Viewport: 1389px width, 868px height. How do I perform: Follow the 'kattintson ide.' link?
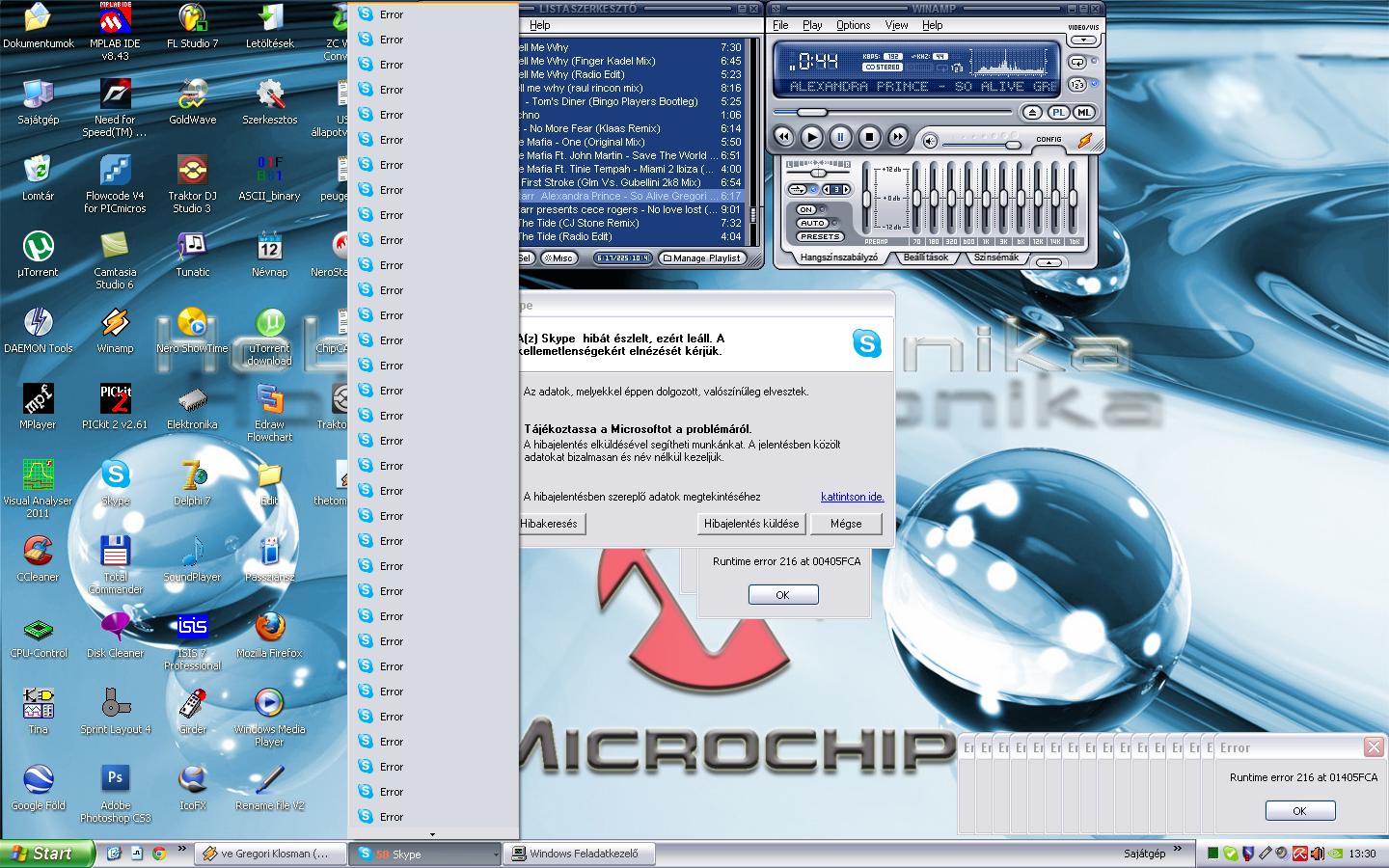pyautogui.click(x=853, y=497)
